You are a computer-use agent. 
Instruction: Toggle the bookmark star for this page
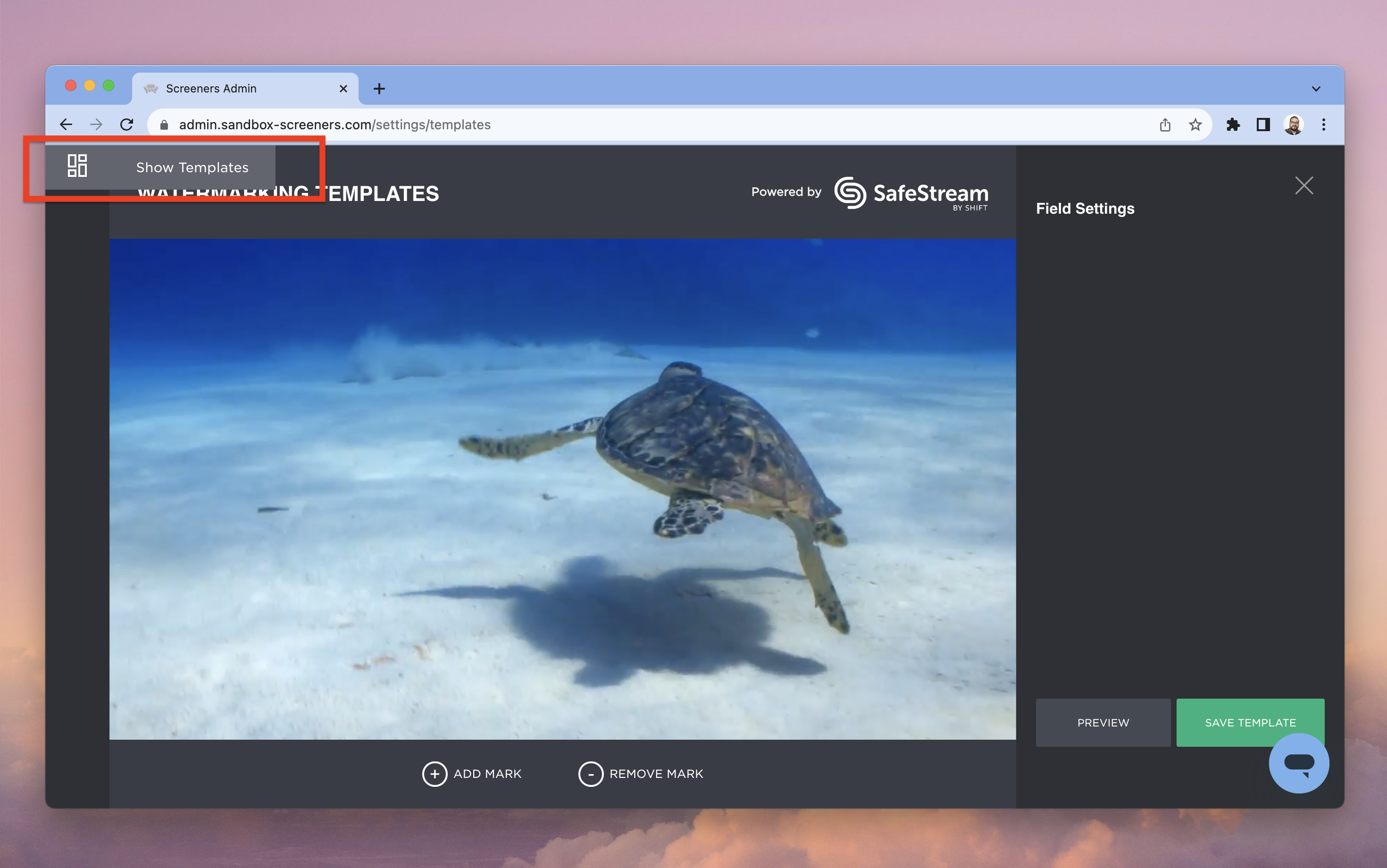(1195, 125)
